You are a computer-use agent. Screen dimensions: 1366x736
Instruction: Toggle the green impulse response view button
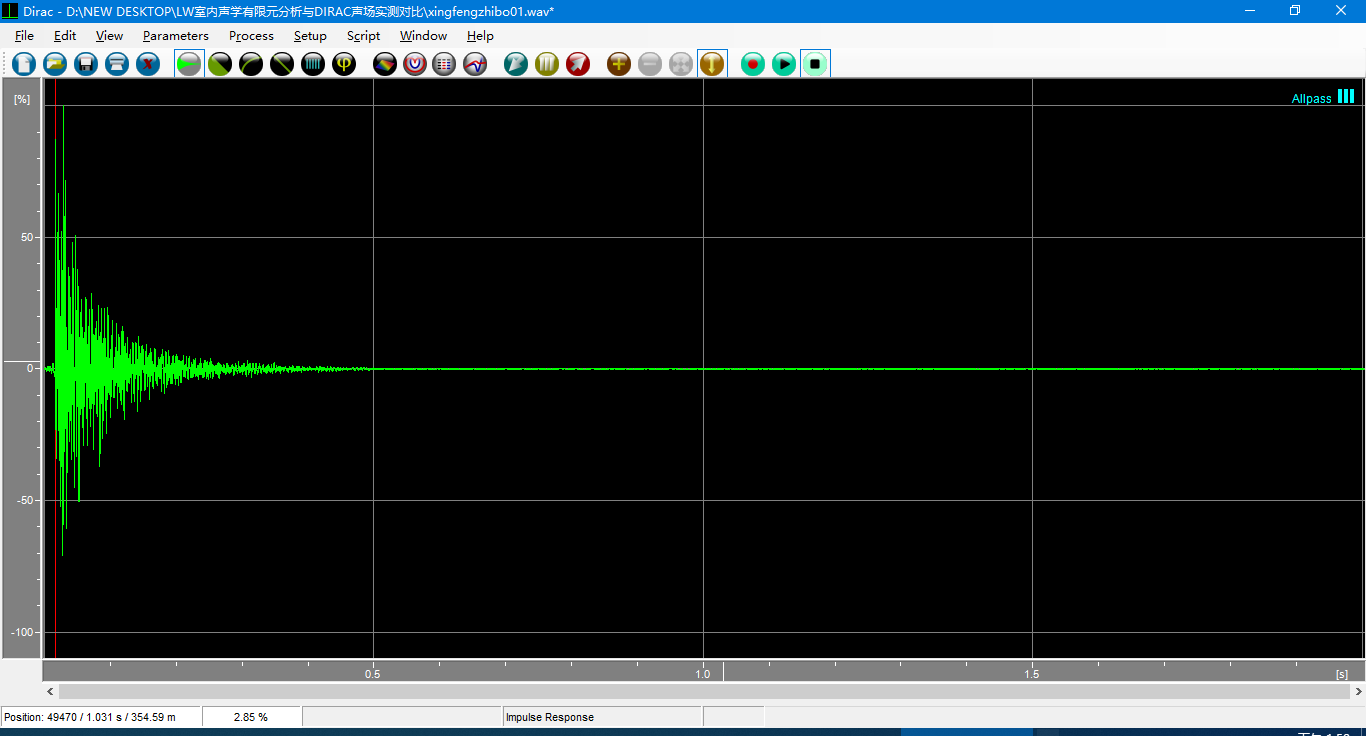(x=189, y=64)
